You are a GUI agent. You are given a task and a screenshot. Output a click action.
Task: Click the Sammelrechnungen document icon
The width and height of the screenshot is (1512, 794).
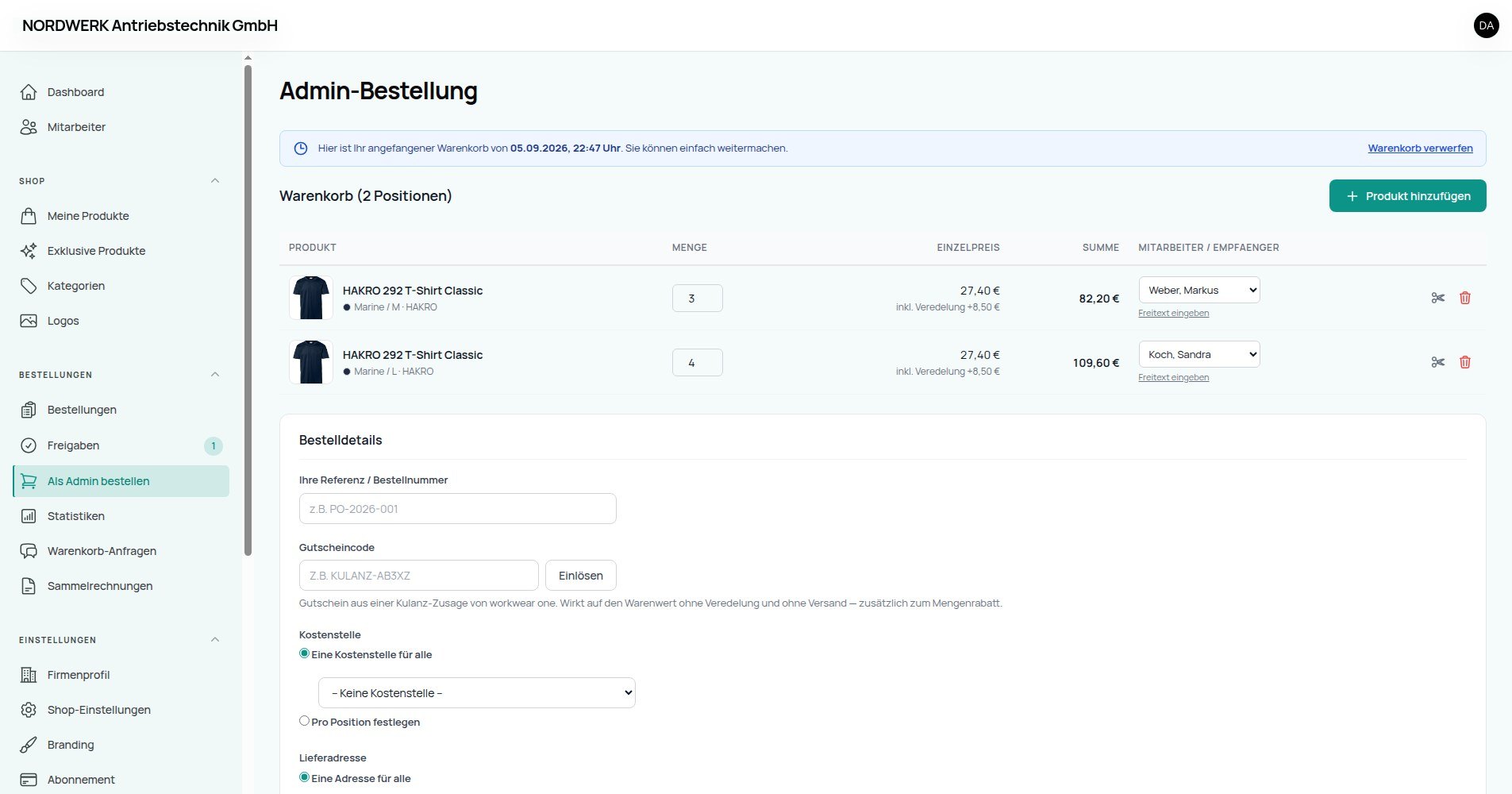29,586
